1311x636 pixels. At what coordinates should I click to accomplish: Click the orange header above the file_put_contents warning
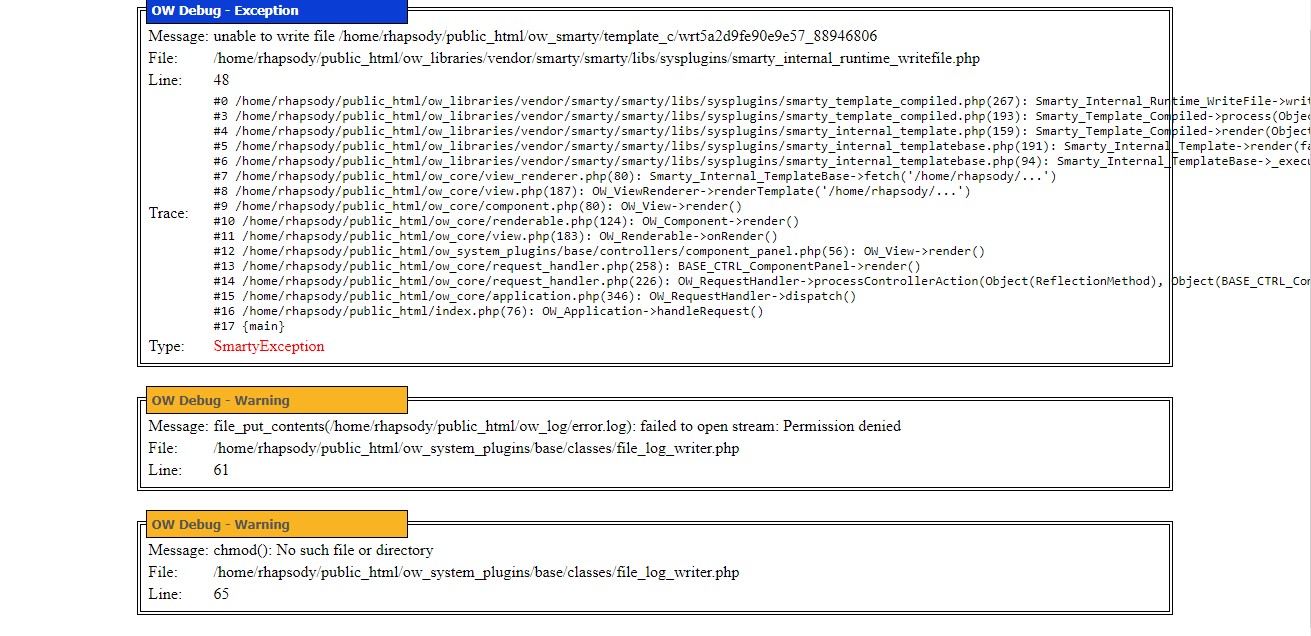277,401
